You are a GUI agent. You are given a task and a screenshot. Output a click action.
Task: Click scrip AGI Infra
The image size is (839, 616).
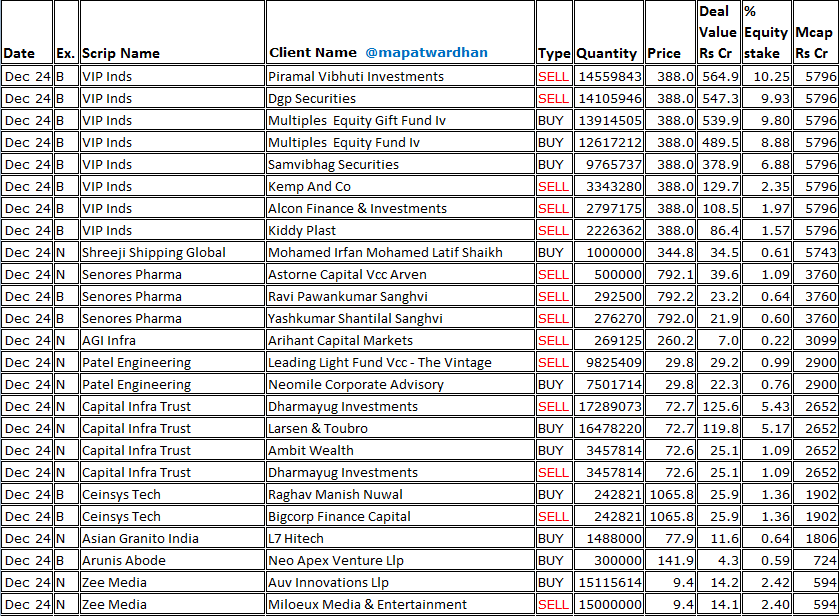click(109, 340)
